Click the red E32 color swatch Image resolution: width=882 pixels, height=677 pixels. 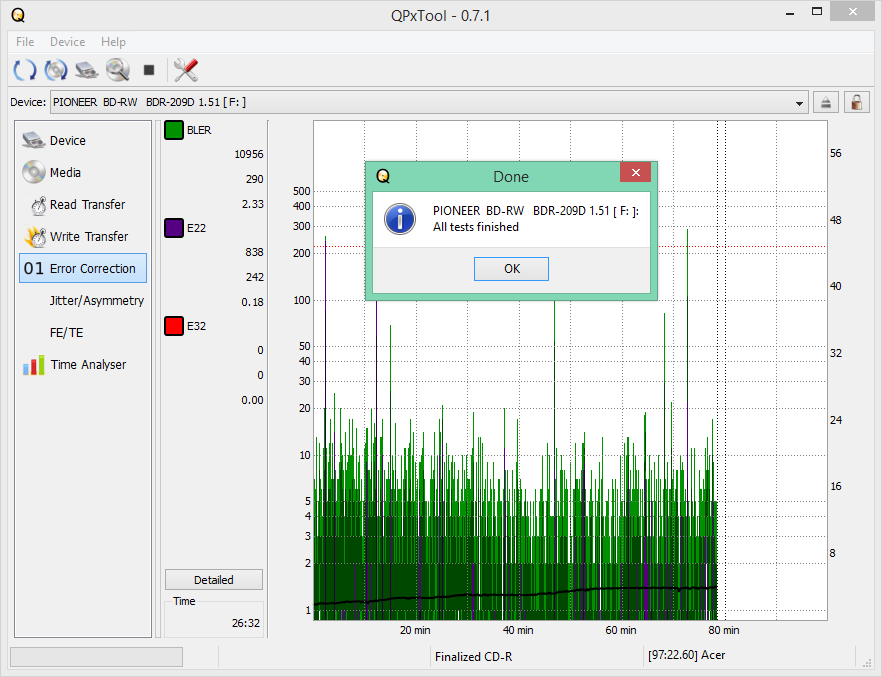pyautogui.click(x=174, y=326)
